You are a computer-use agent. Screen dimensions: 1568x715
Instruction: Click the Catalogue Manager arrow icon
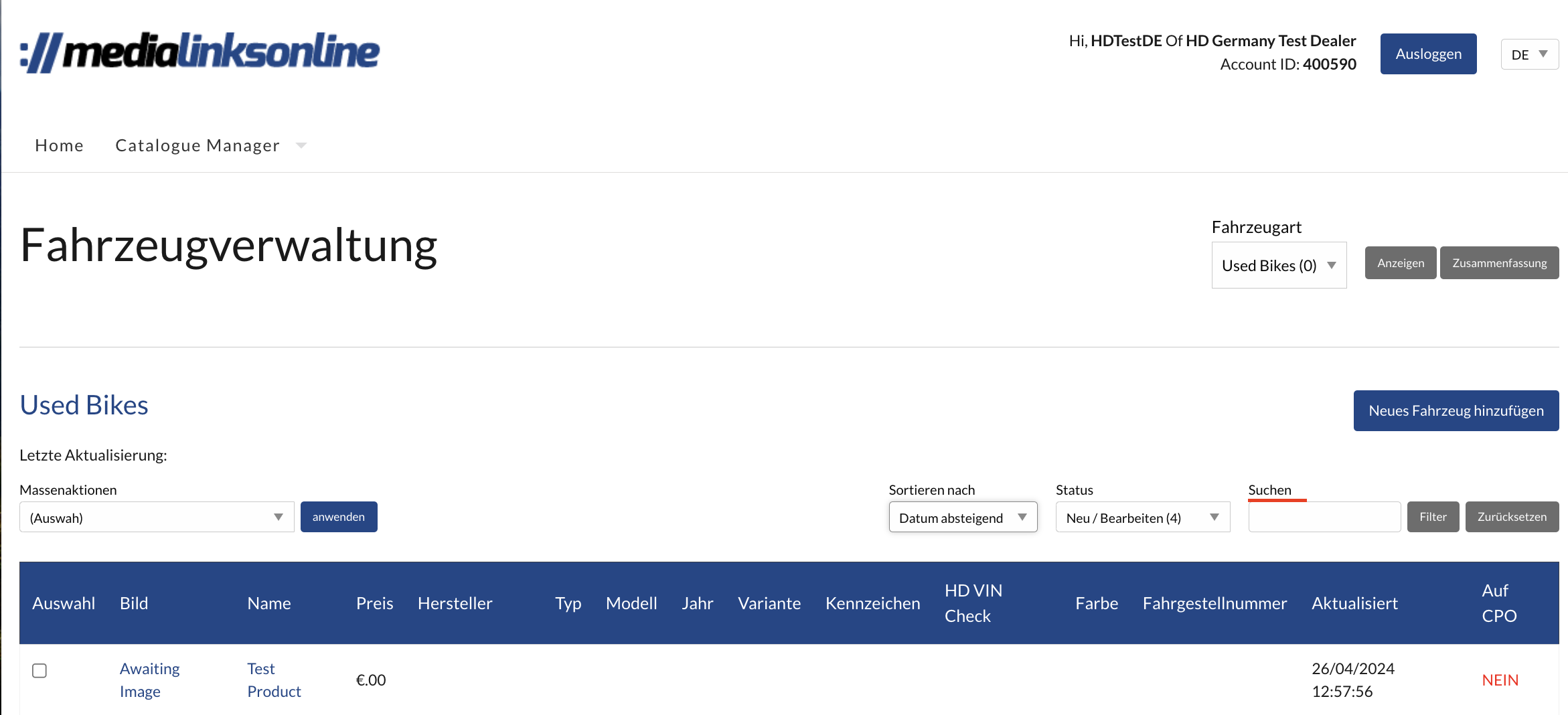(301, 145)
